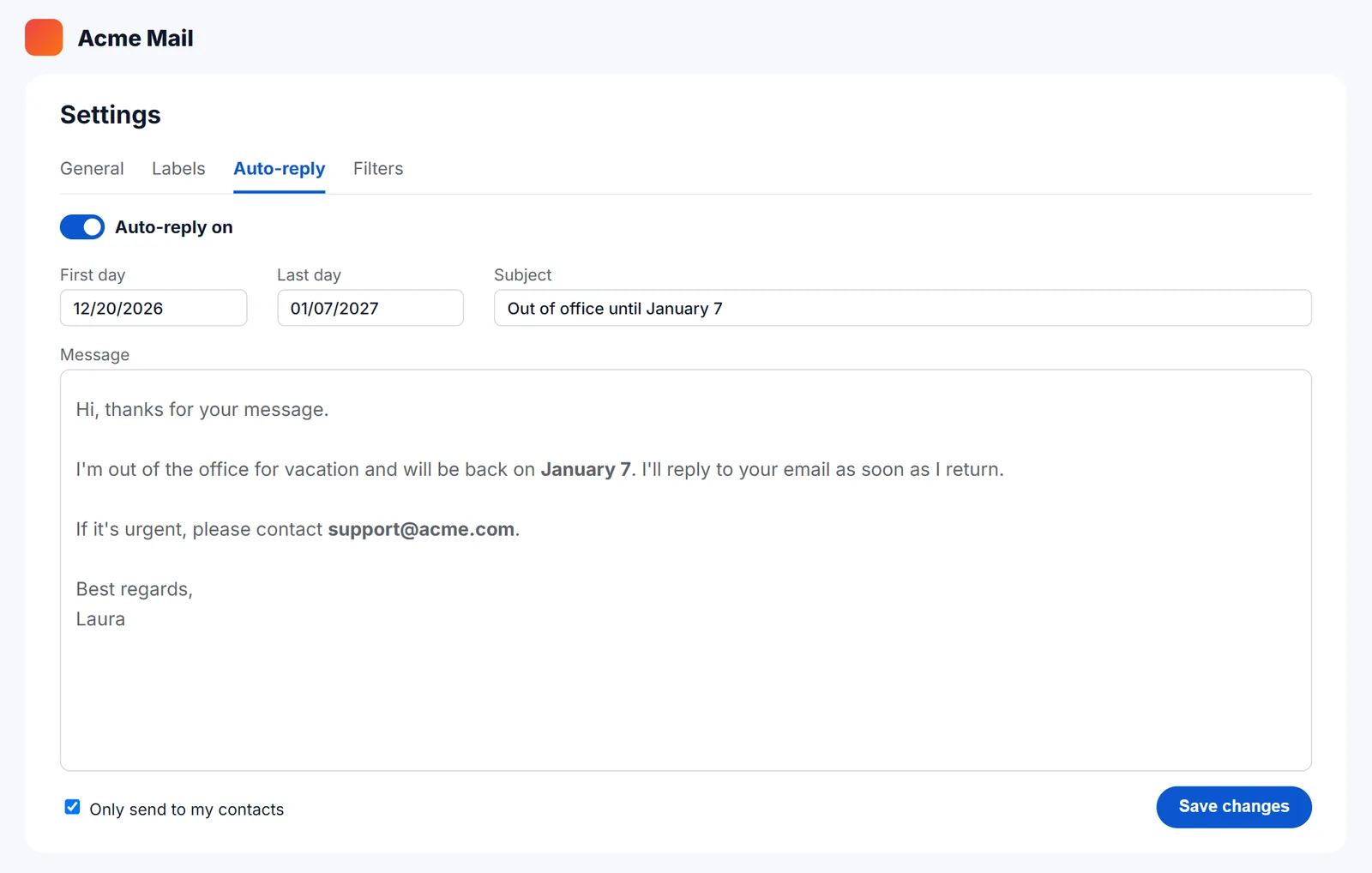Focus the Last day date field
Screen dimensions: 1372x873
point(370,308)
